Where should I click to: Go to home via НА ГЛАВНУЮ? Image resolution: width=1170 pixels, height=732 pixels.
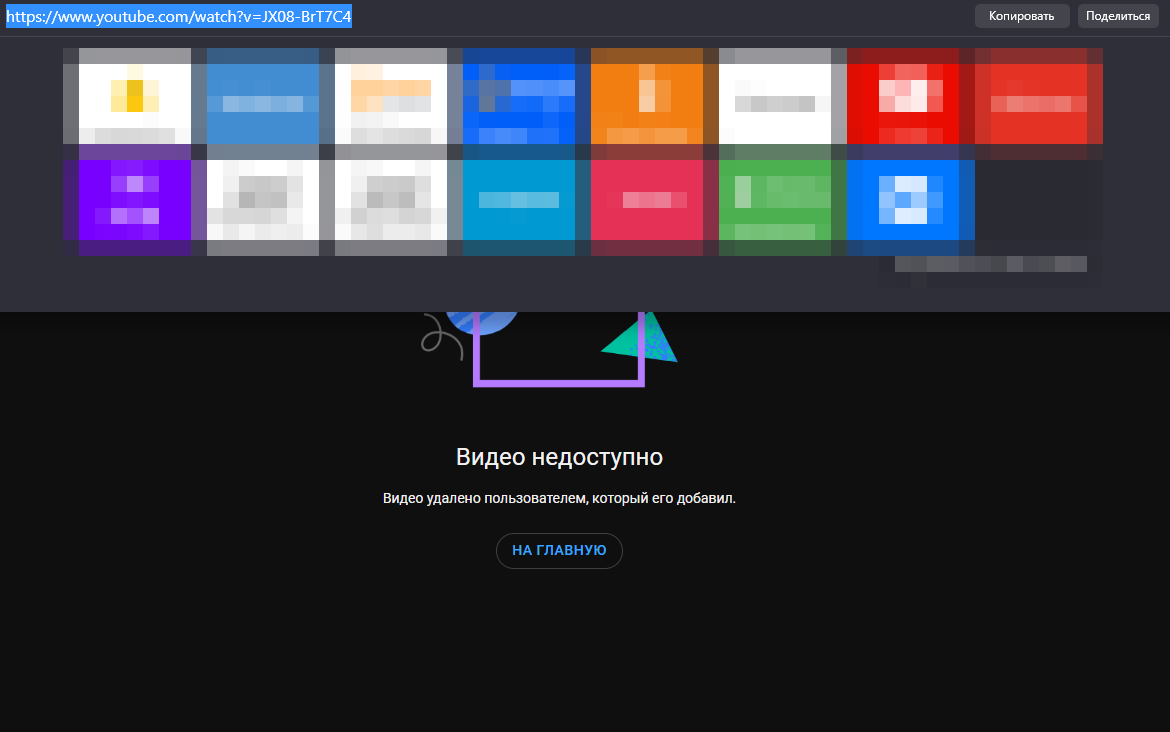[x=559, y=551]
